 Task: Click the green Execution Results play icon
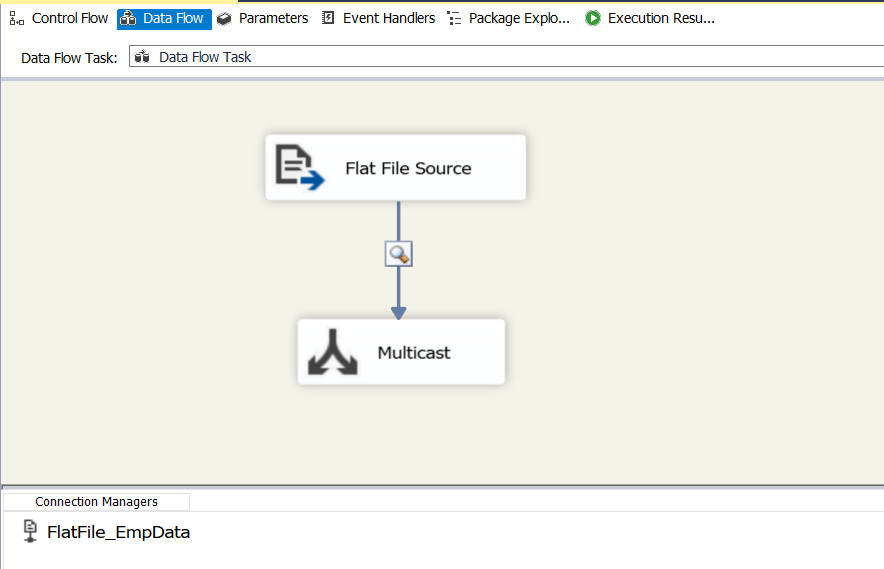click(593, 19)
